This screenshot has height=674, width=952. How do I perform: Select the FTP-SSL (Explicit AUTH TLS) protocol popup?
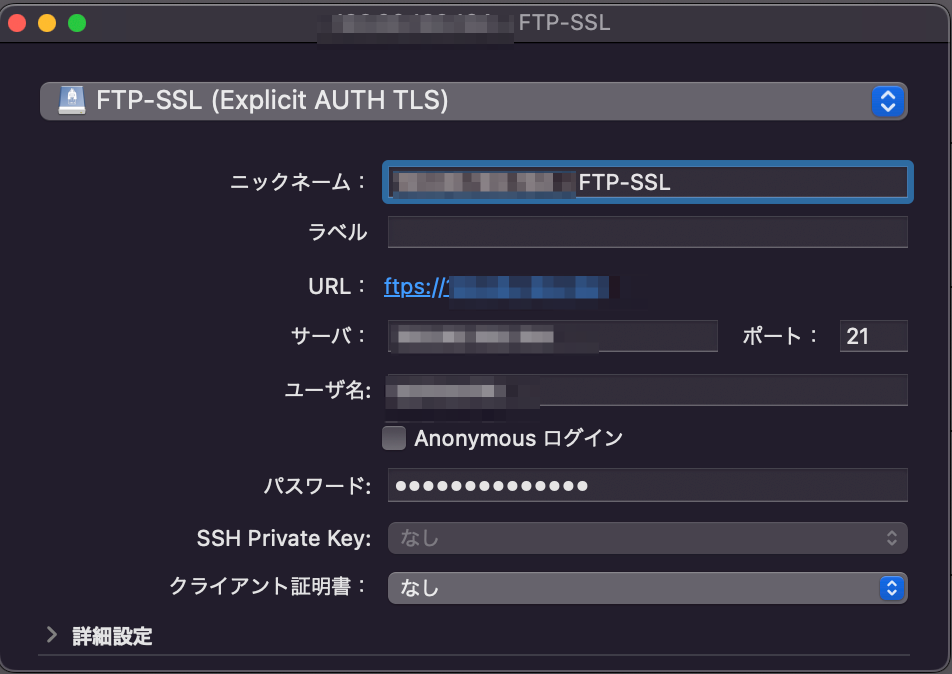click(x=474, y=101)
